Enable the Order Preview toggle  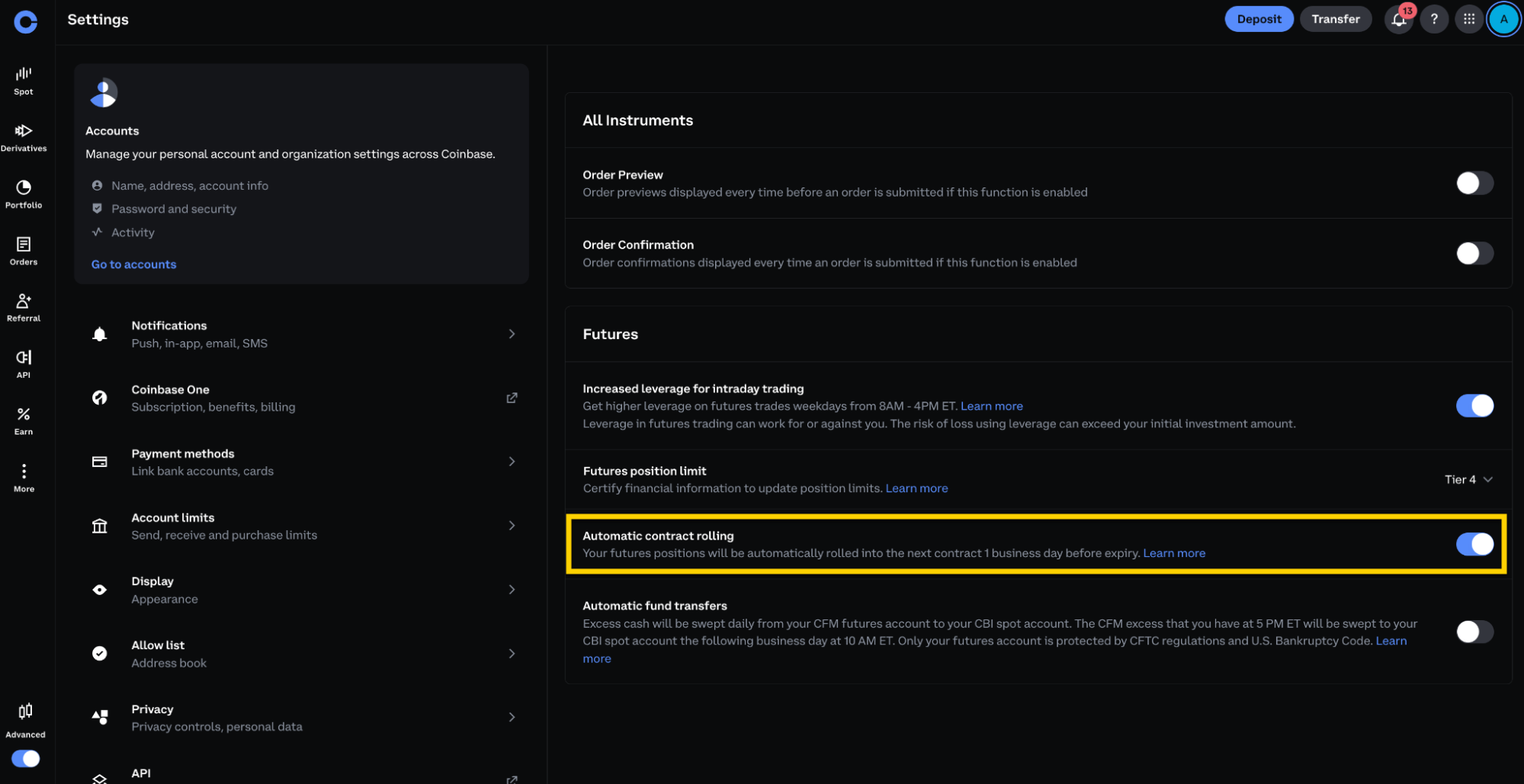[1474, 183]
